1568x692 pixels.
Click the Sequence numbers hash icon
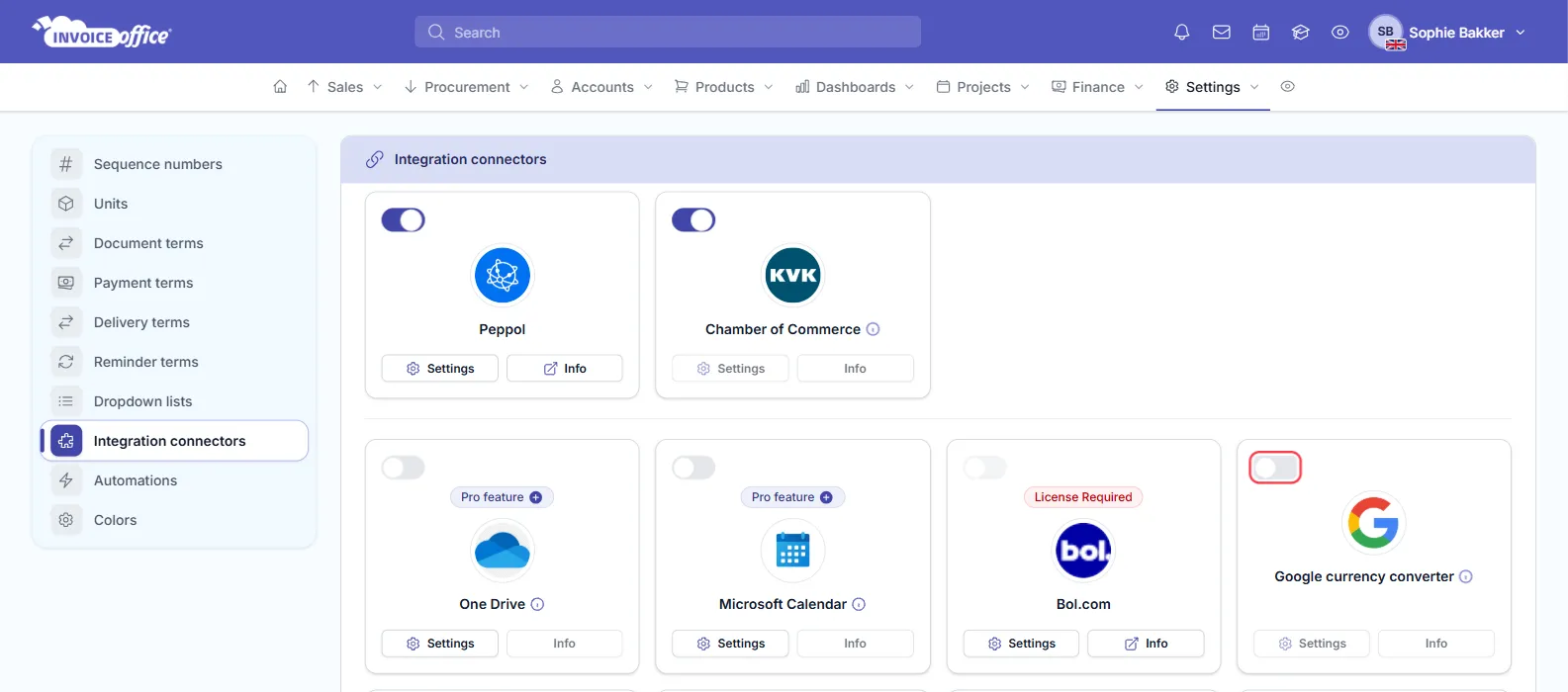[66, 164]
